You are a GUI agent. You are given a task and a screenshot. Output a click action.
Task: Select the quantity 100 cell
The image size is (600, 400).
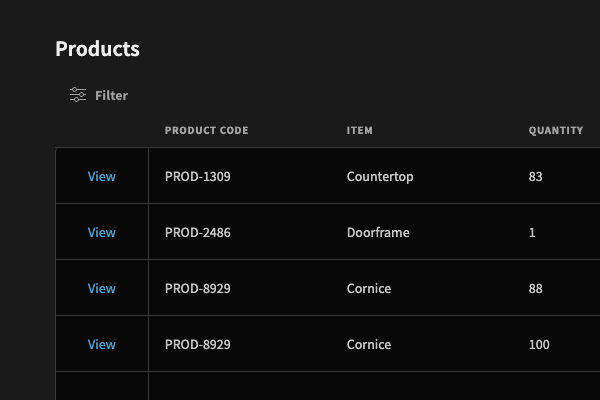pyautogui.click(x=539, y=344)
